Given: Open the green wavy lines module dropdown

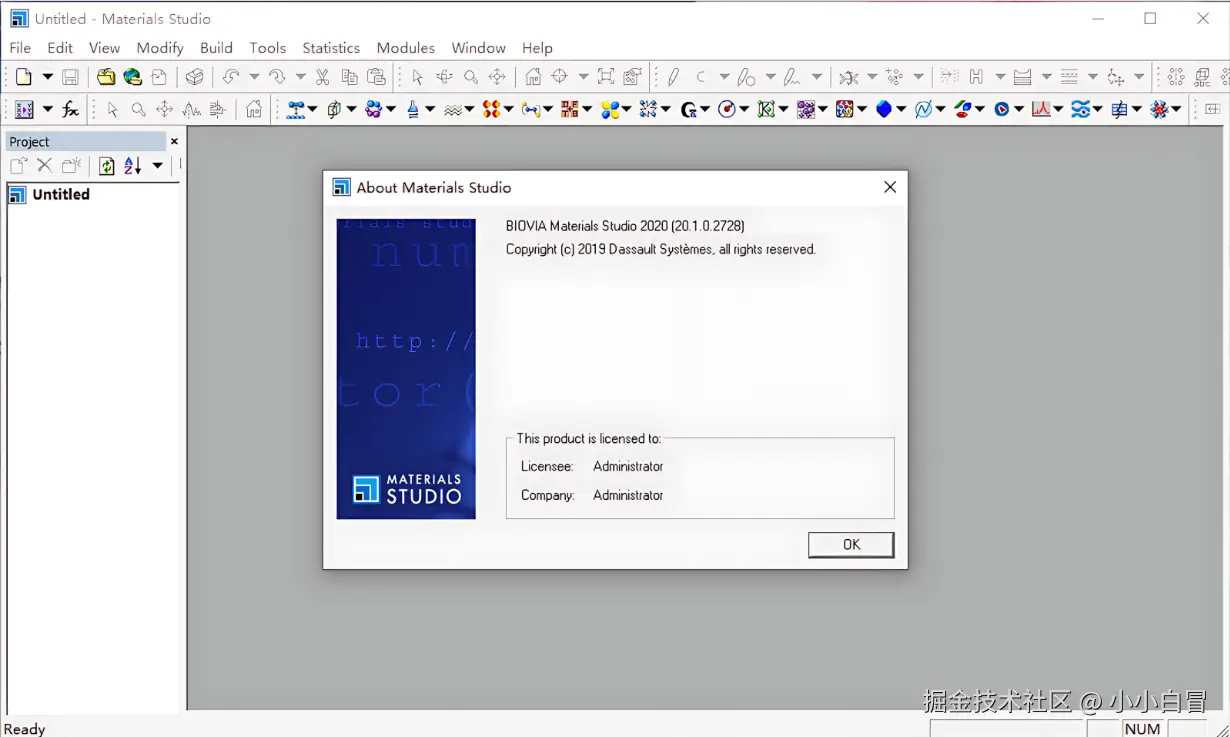Looking at the screenshot, I should [470, 110].
